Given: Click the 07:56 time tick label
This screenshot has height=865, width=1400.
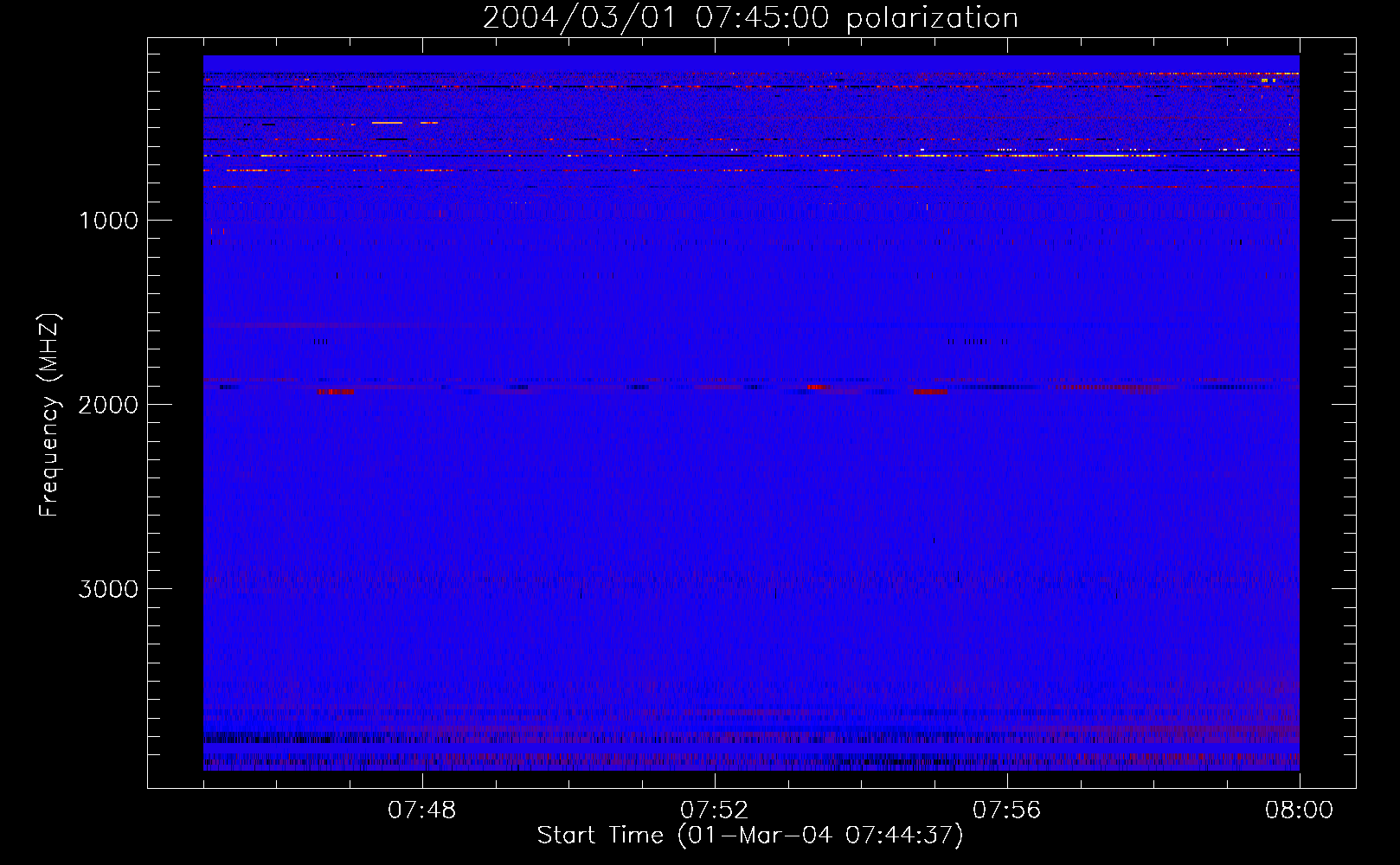Looking at the screenshot, I should click(1007, 811).
